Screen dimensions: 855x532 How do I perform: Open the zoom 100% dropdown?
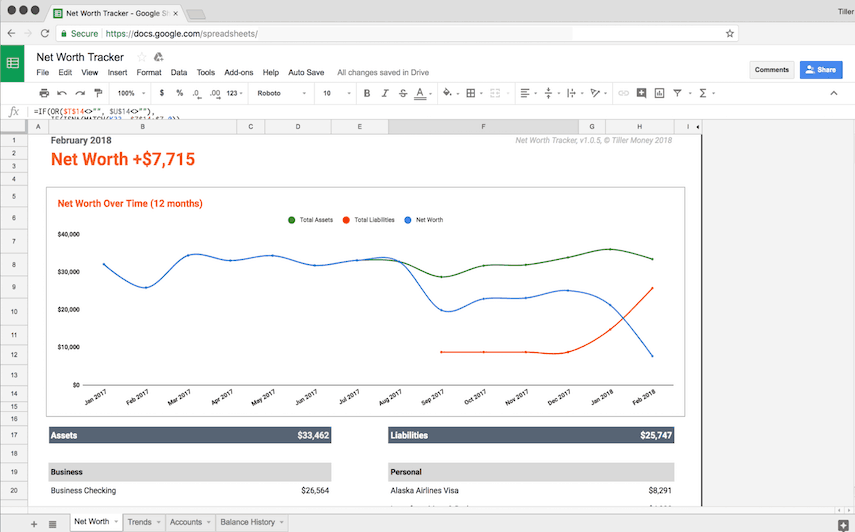point(131,93)
